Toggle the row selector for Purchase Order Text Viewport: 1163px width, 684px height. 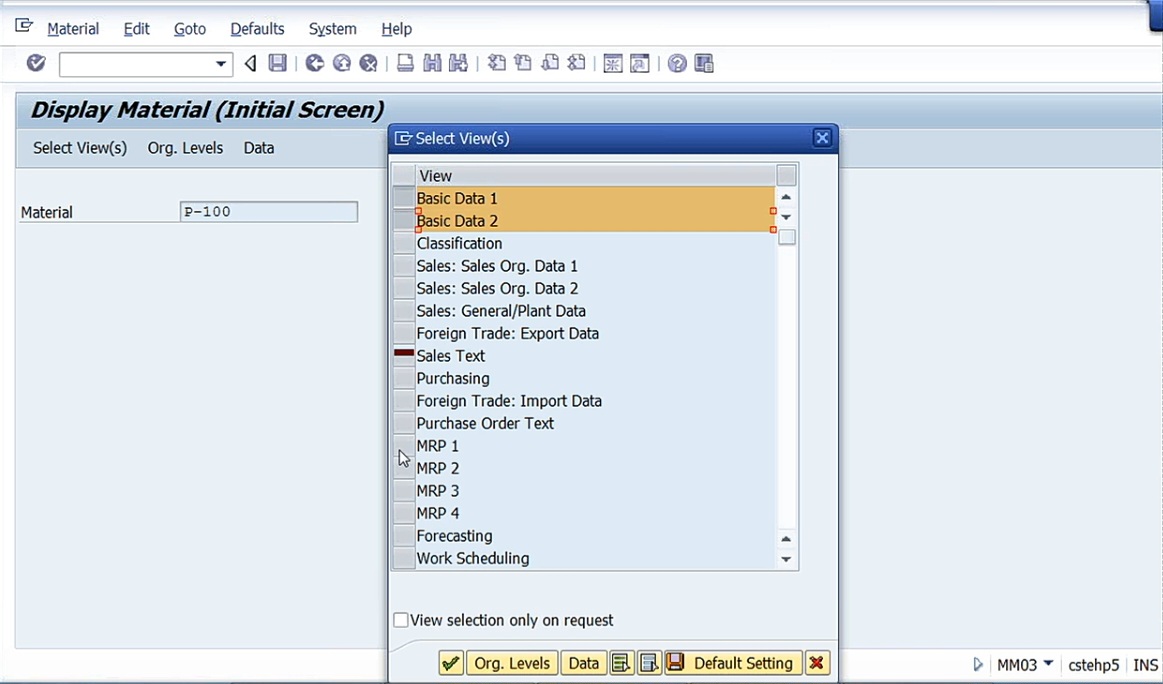(x=403, y=423)
